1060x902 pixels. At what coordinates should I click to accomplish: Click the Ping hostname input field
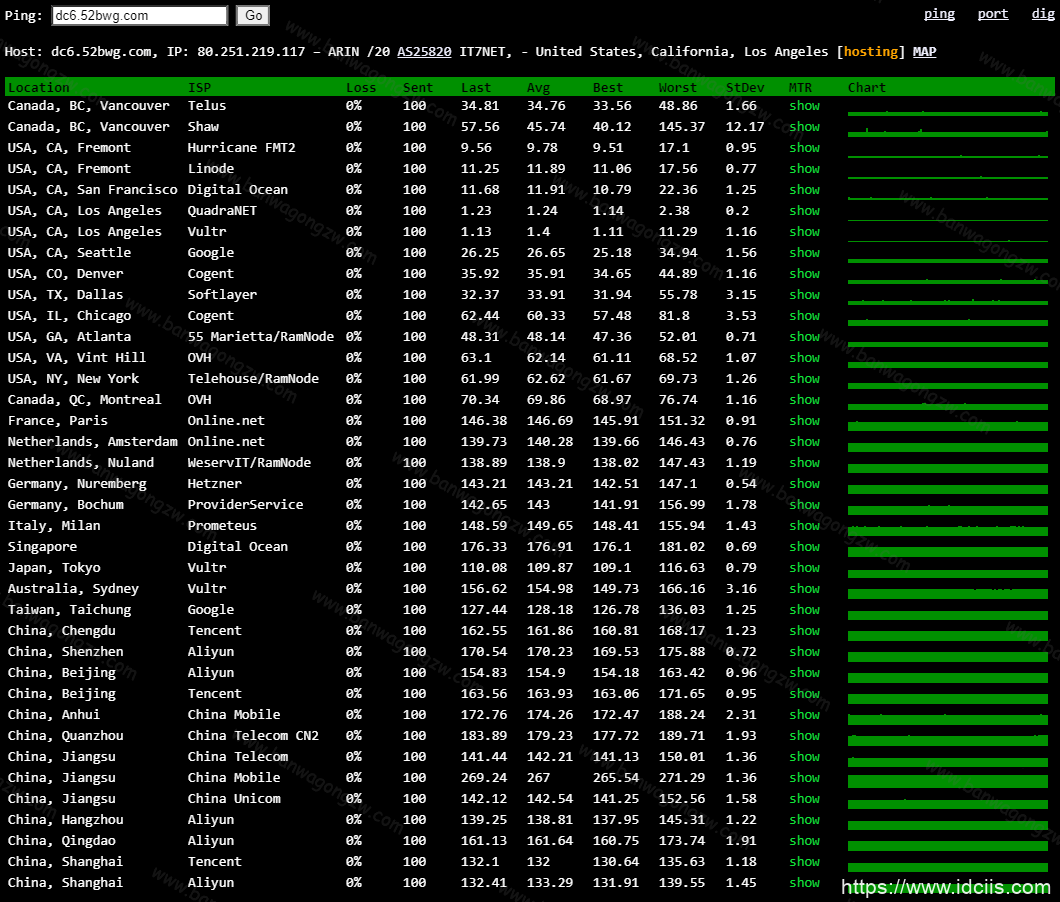click(139, 16)
